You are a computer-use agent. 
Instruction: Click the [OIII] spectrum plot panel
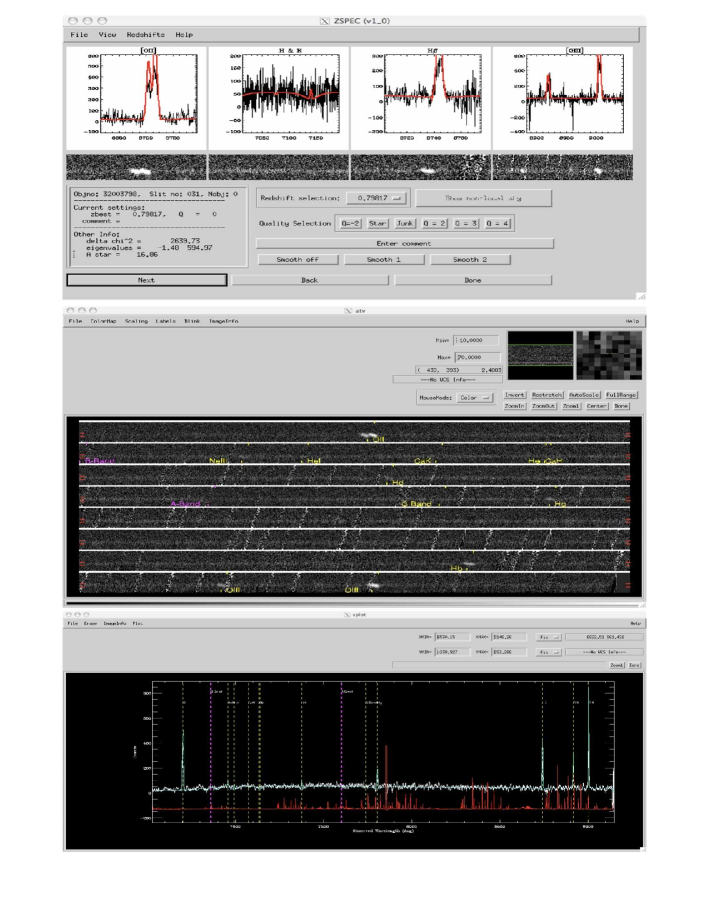pyautogui.click(x=563, y=98)
